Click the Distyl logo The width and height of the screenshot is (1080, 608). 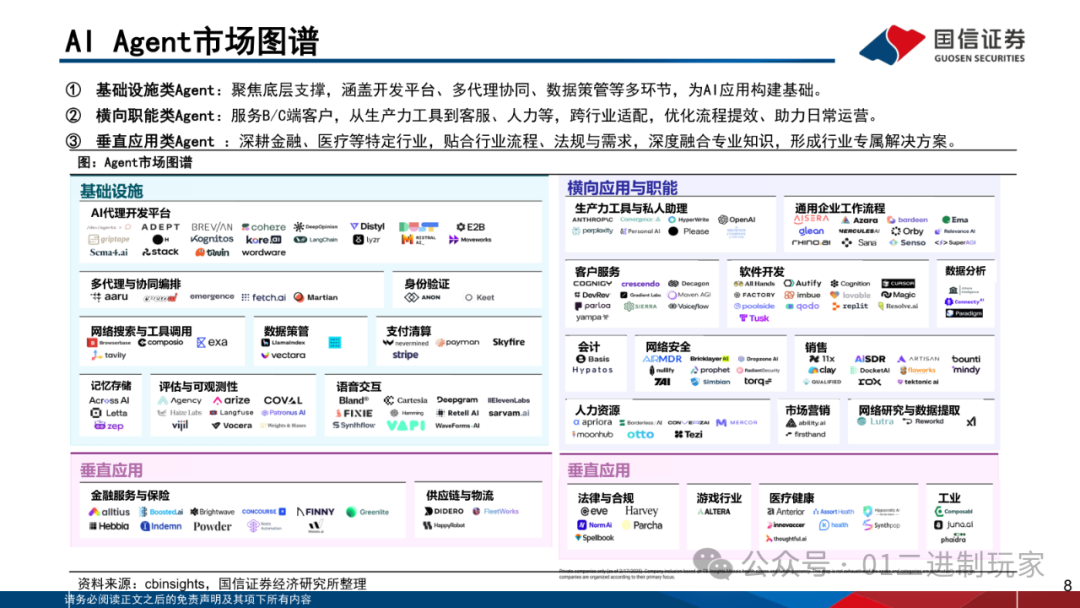click(x=367, y=226)
